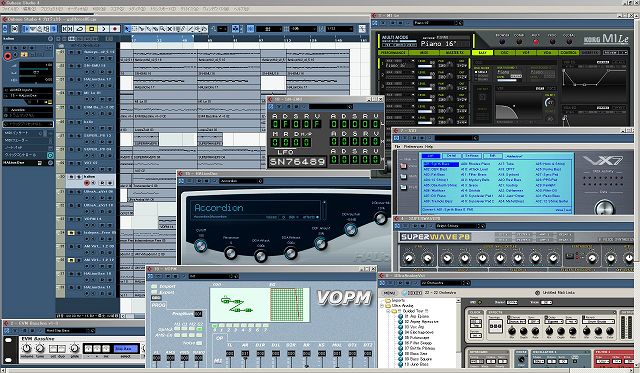Open the snap type dropdown in Cubase toolbar
The height and width of the screenshot is (373, 640).
tap(268, 29)
